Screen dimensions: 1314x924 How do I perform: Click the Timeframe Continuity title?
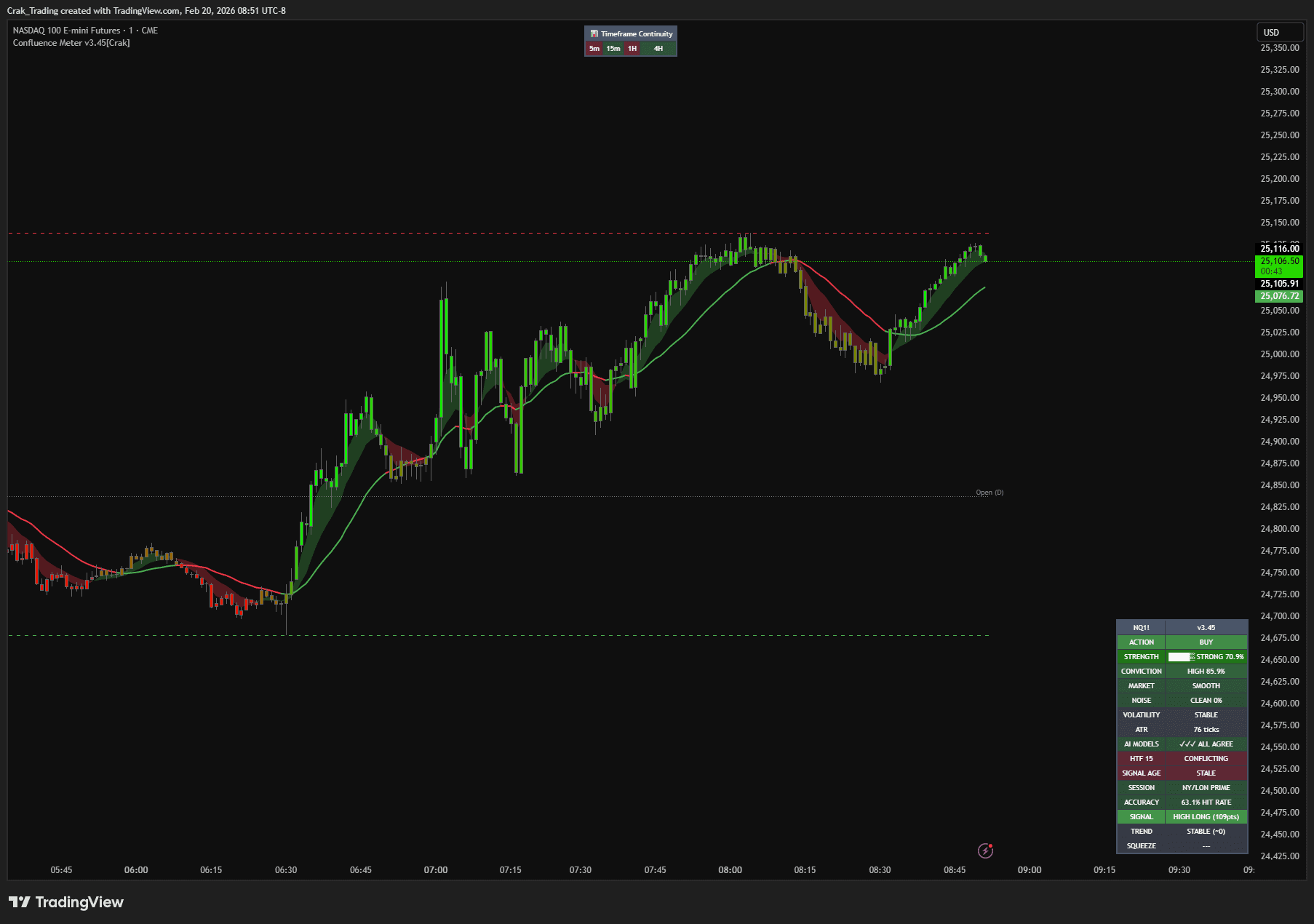(637, 33)
